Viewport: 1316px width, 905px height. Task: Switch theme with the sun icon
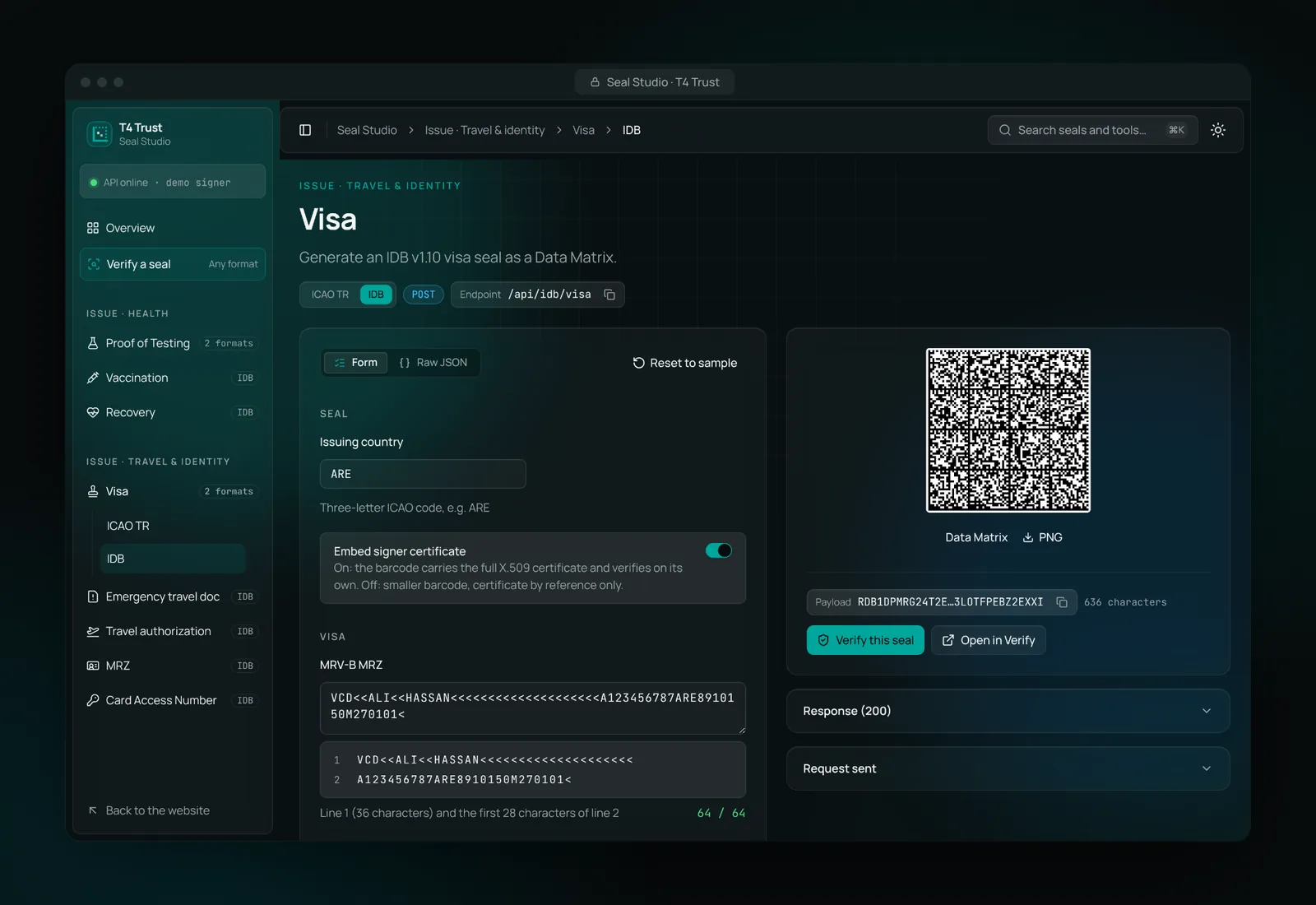pyautogui.click(x=1218, y=130)
